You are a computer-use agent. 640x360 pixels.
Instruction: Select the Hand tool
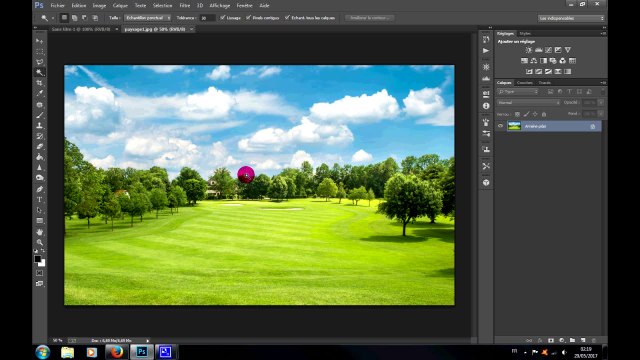pos(40,232)
